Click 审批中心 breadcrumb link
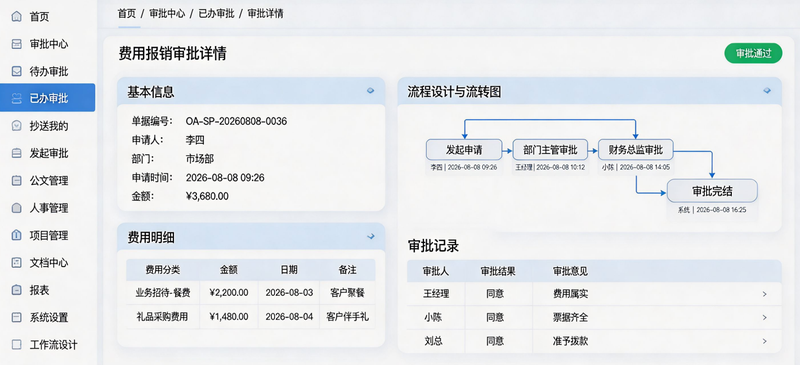The height and width of the screenshot is (365, 800). click(167, 14)
